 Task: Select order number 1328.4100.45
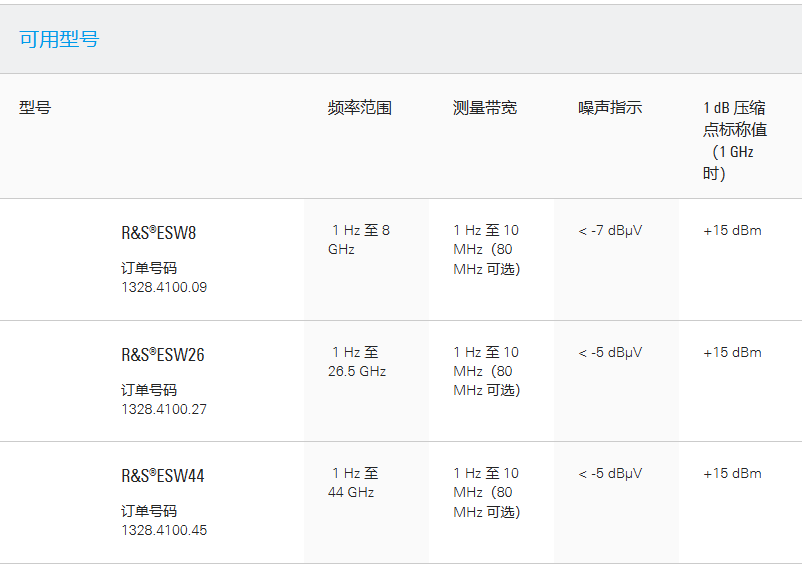point(164,530)
